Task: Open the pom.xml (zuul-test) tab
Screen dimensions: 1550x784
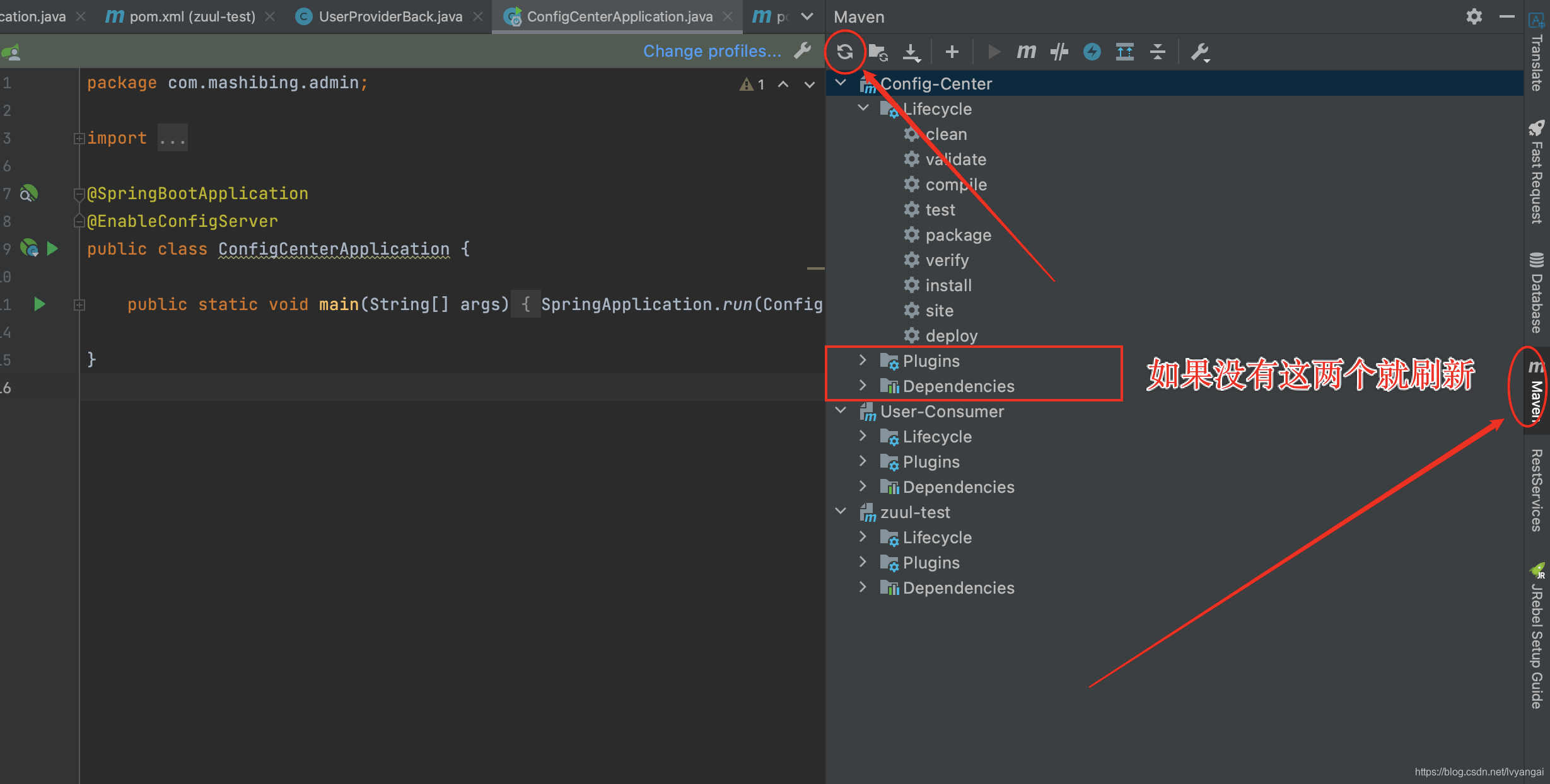Action: coord(192,16)
